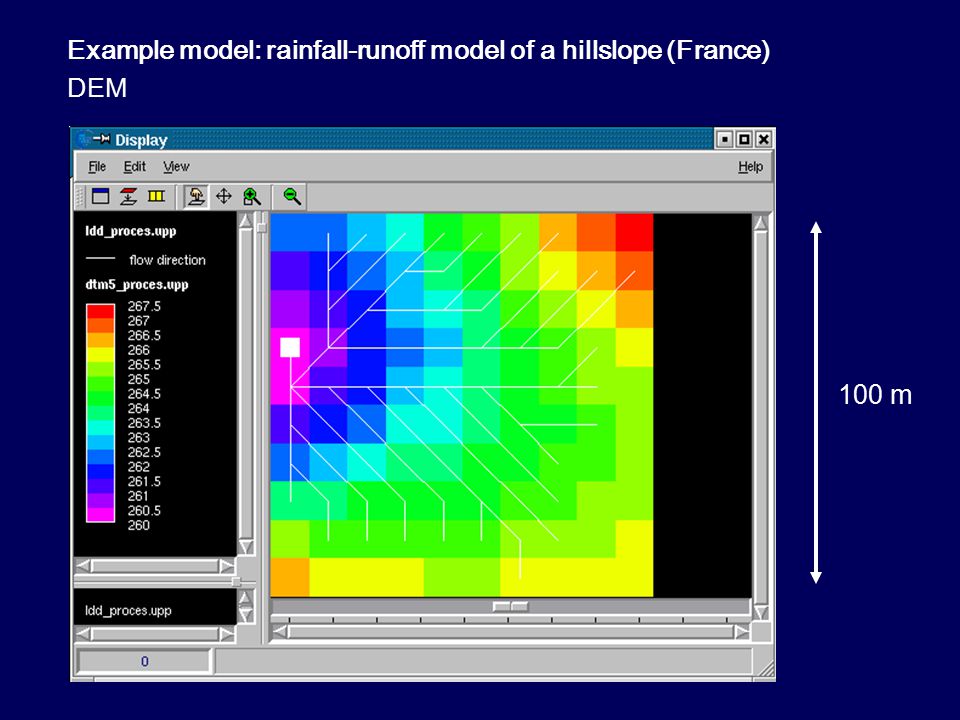Click the 'flow direction' legend entry
The height and width of the screenshot is (720, 960).
(167, 260)
